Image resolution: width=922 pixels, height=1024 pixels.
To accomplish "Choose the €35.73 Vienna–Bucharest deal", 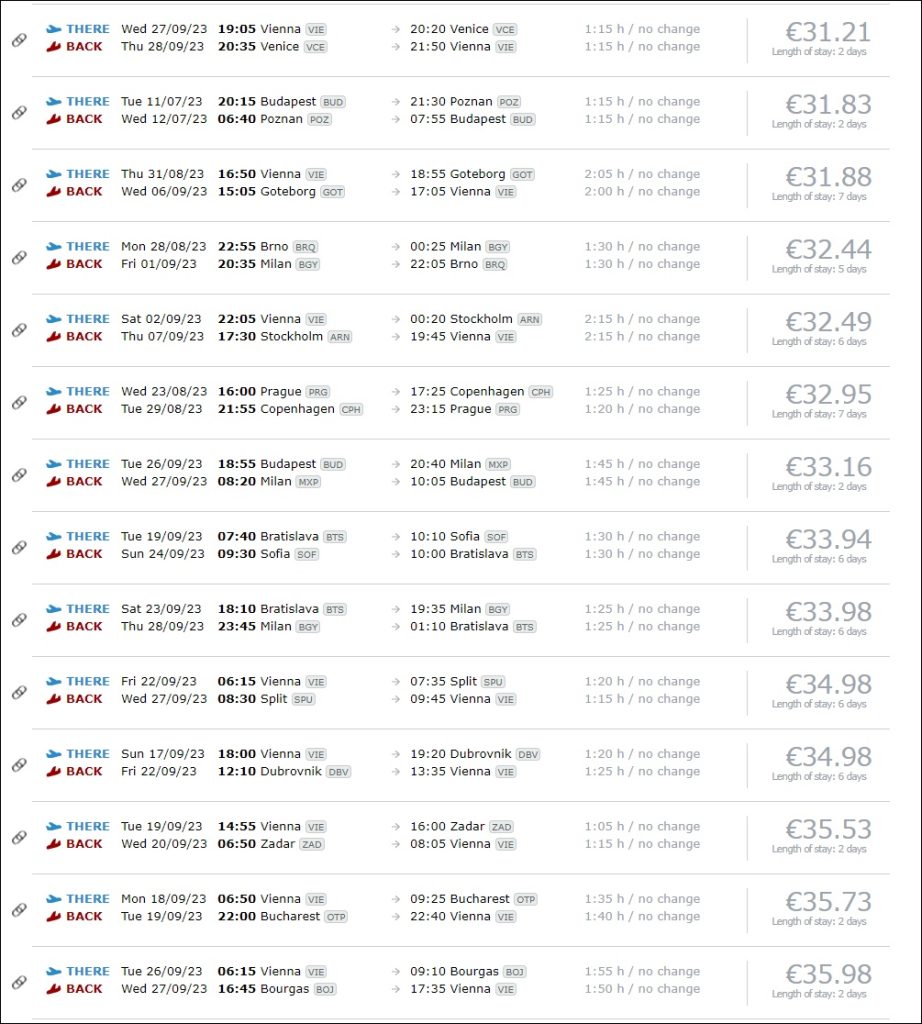I will pyautogui.click(x=828, y=902).
